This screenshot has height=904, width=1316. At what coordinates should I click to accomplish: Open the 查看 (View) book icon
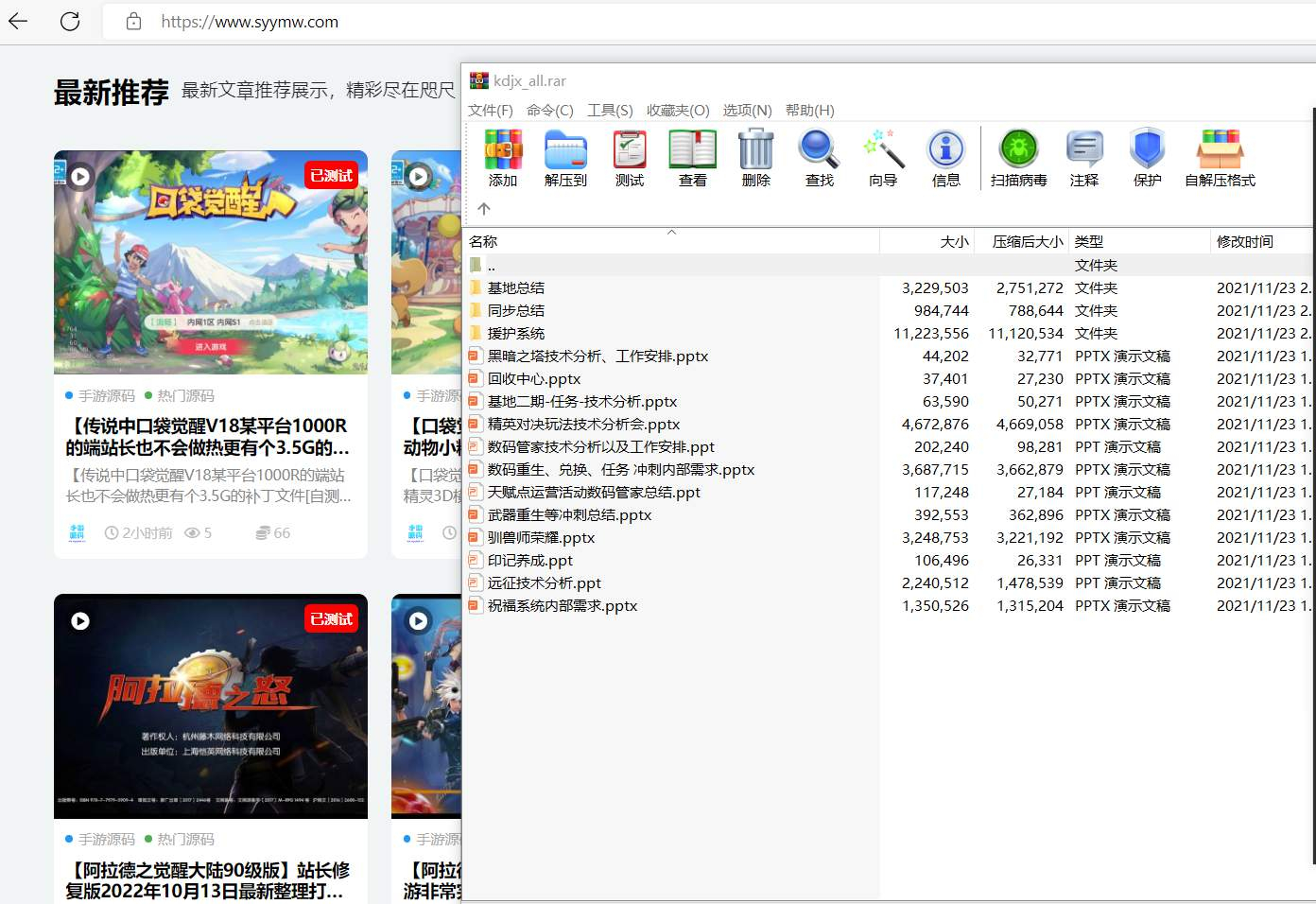693,149
